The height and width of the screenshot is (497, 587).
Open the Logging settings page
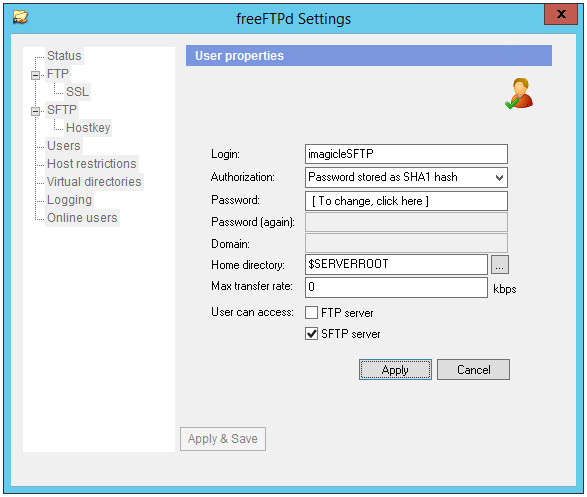pos(69,200)
